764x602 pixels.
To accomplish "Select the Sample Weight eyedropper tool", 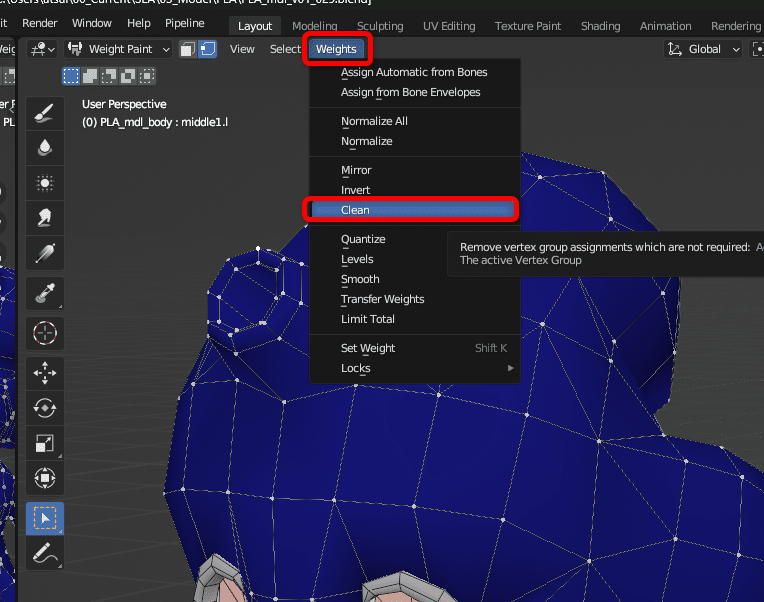I will tap(45, 293).
